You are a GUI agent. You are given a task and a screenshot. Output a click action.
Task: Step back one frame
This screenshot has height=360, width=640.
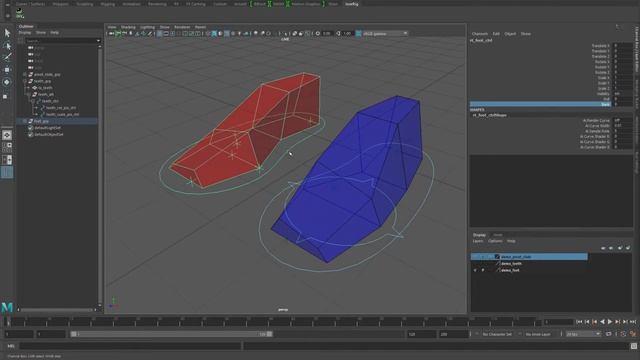point(587,322)
